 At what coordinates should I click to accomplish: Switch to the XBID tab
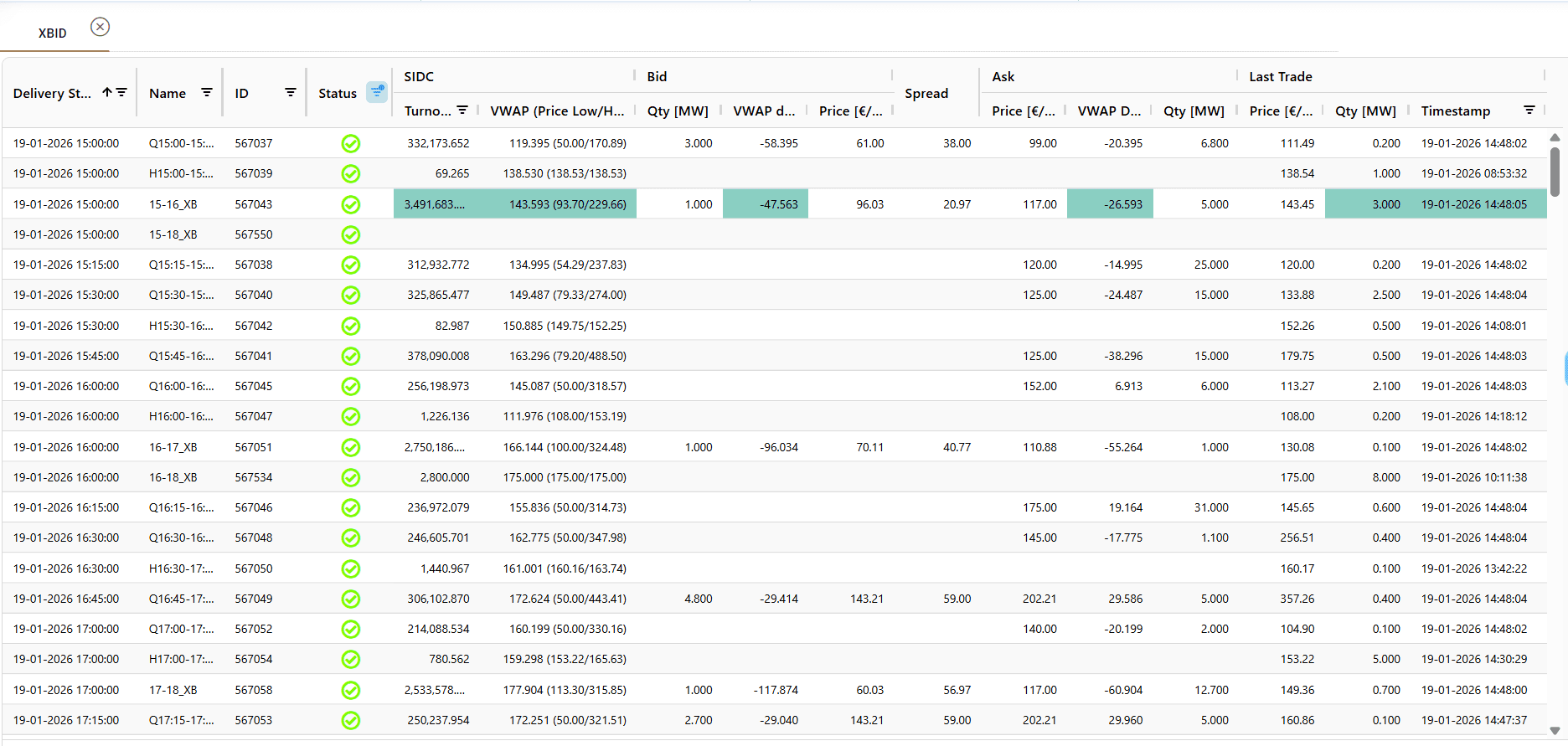tap(52, 33)
